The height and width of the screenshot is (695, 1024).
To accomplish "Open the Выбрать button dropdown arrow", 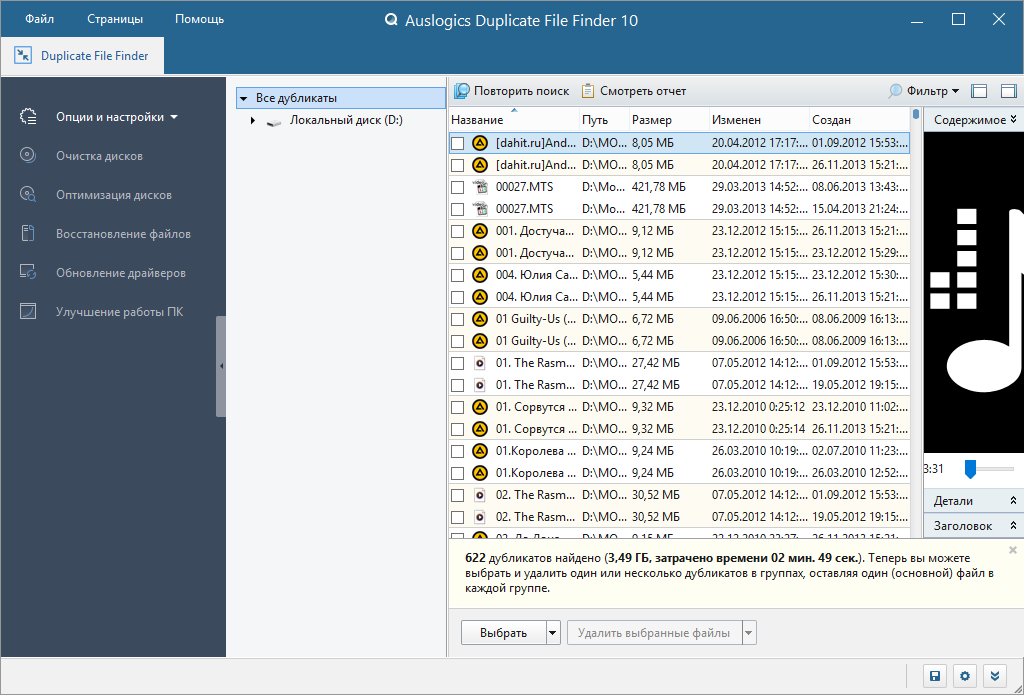I will [553, 633].
